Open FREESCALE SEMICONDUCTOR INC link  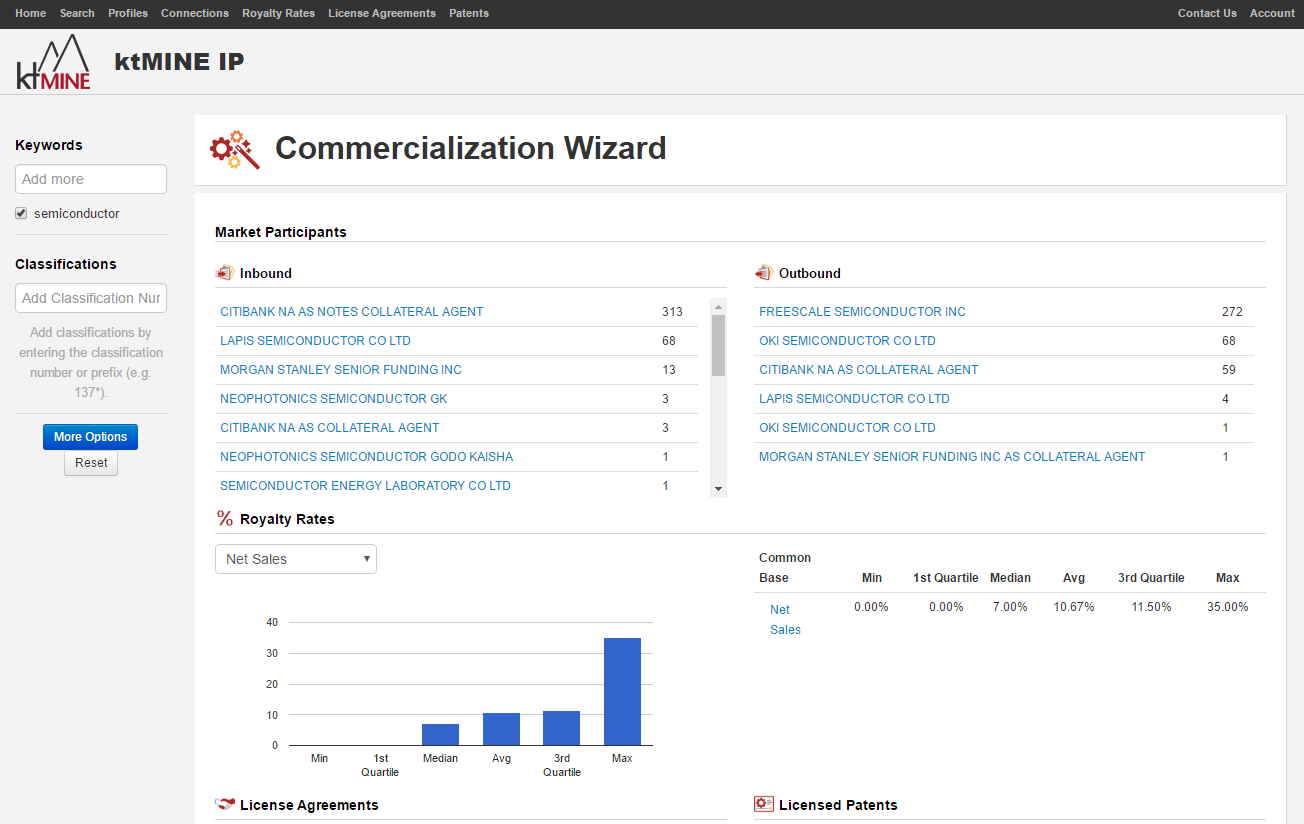pyautogui.click(x=862, y=312)
